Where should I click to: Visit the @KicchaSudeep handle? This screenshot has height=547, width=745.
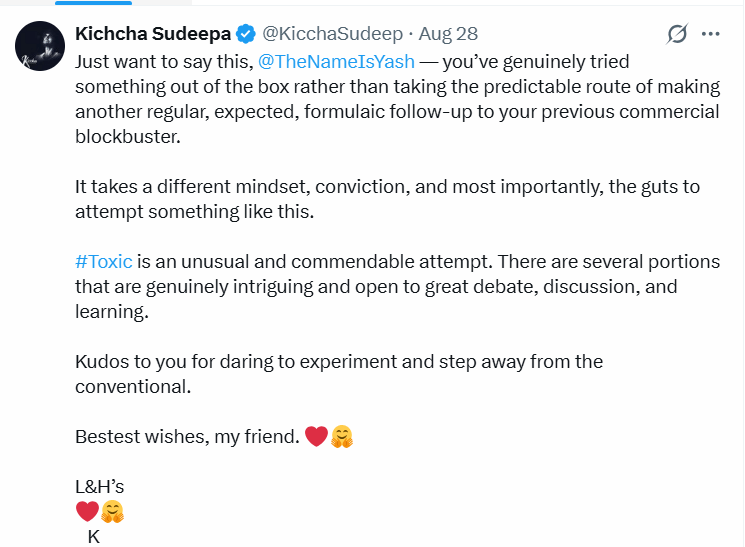pos(332,34)
